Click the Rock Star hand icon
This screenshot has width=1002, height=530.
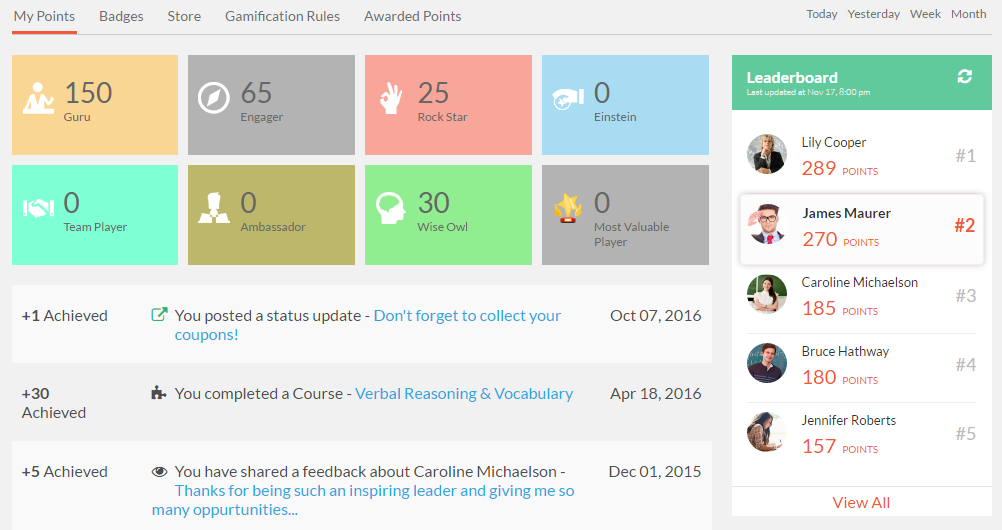(390, 98)
